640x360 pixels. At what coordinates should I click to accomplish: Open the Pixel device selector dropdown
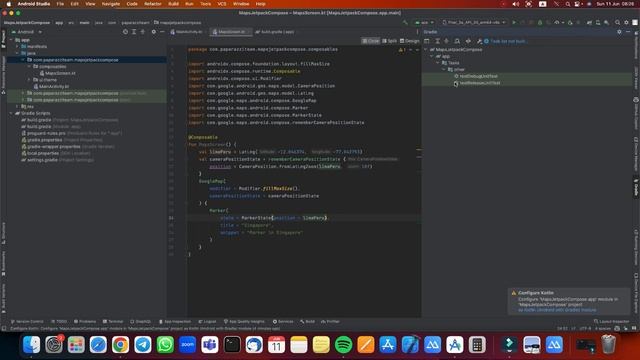(x=474, y=22)
